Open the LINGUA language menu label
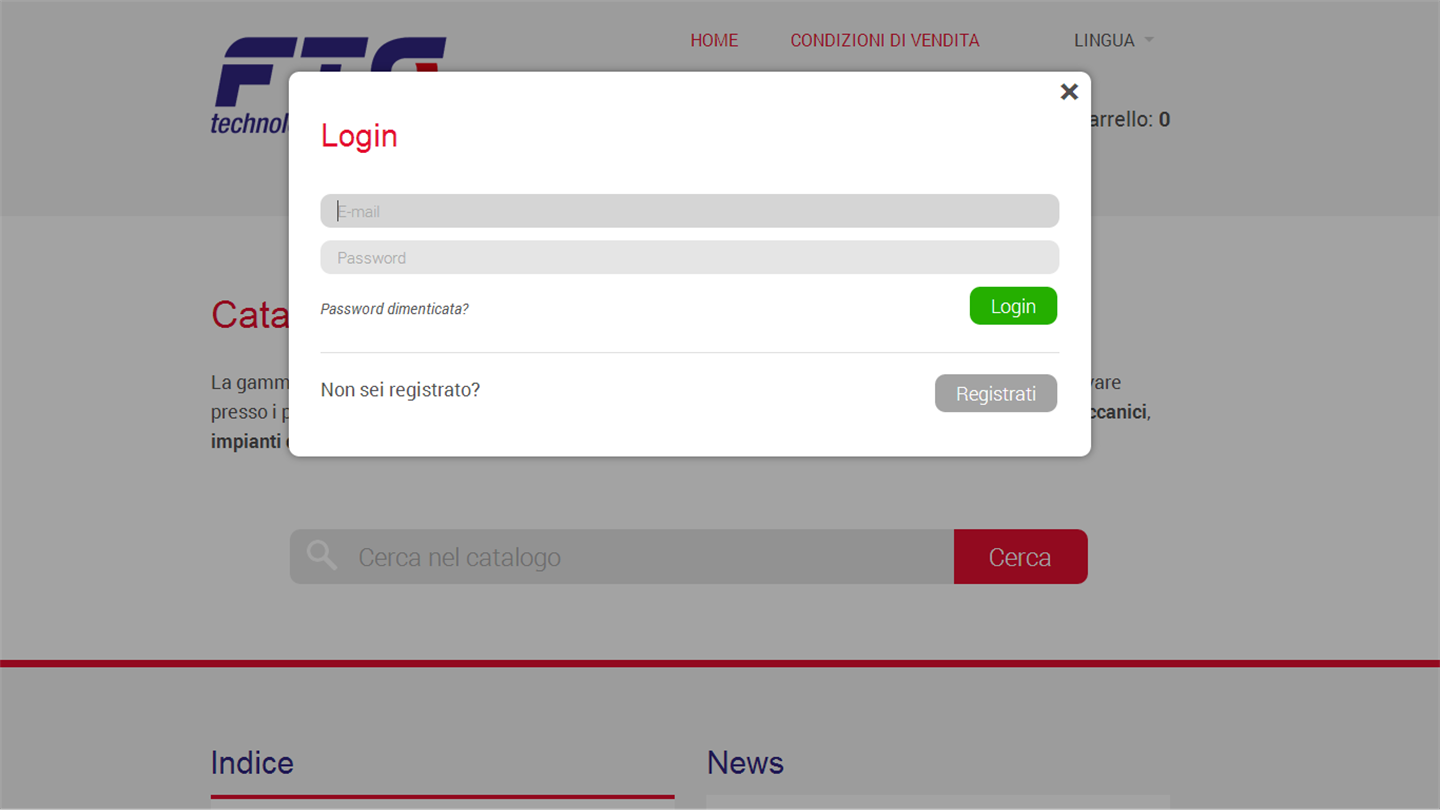 [x=1104, y=40]
